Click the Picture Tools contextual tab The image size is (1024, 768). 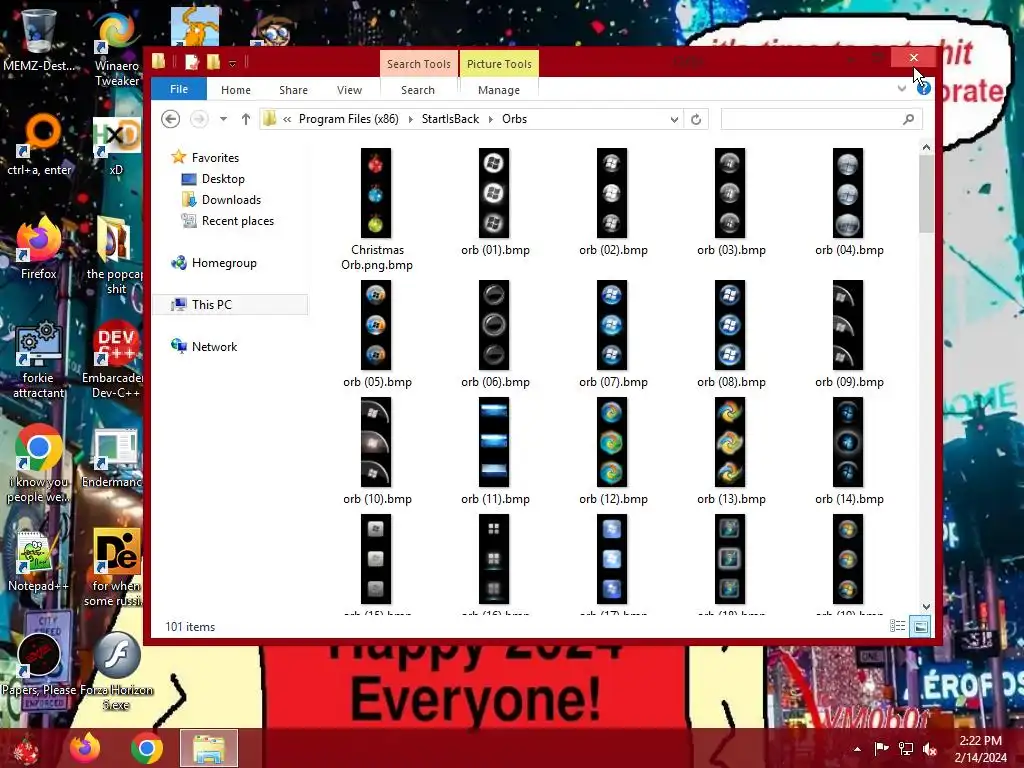pyautogui.click(x=499, y=64)
